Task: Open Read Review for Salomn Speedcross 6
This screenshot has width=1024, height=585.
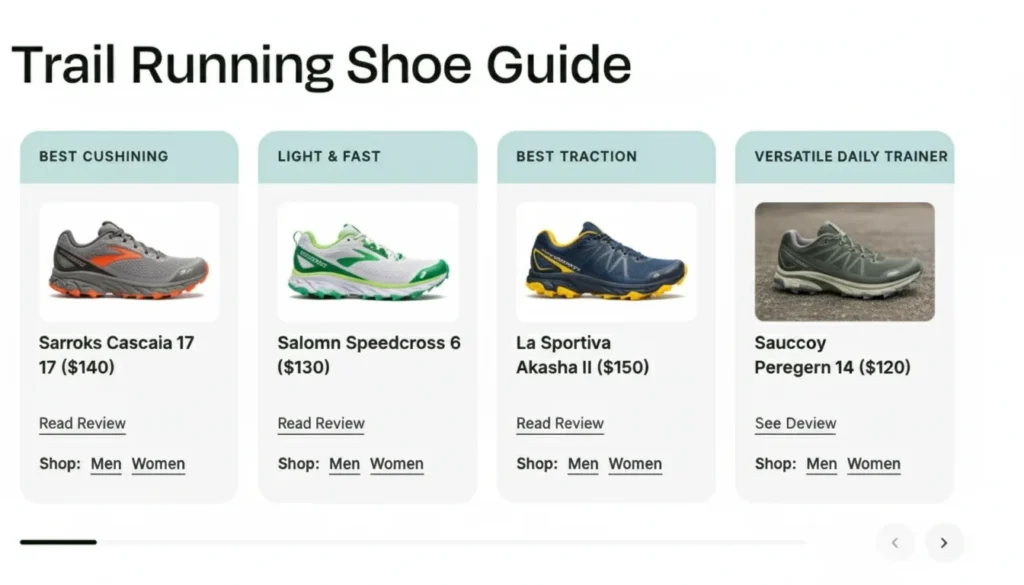Action: coord(320,423)
